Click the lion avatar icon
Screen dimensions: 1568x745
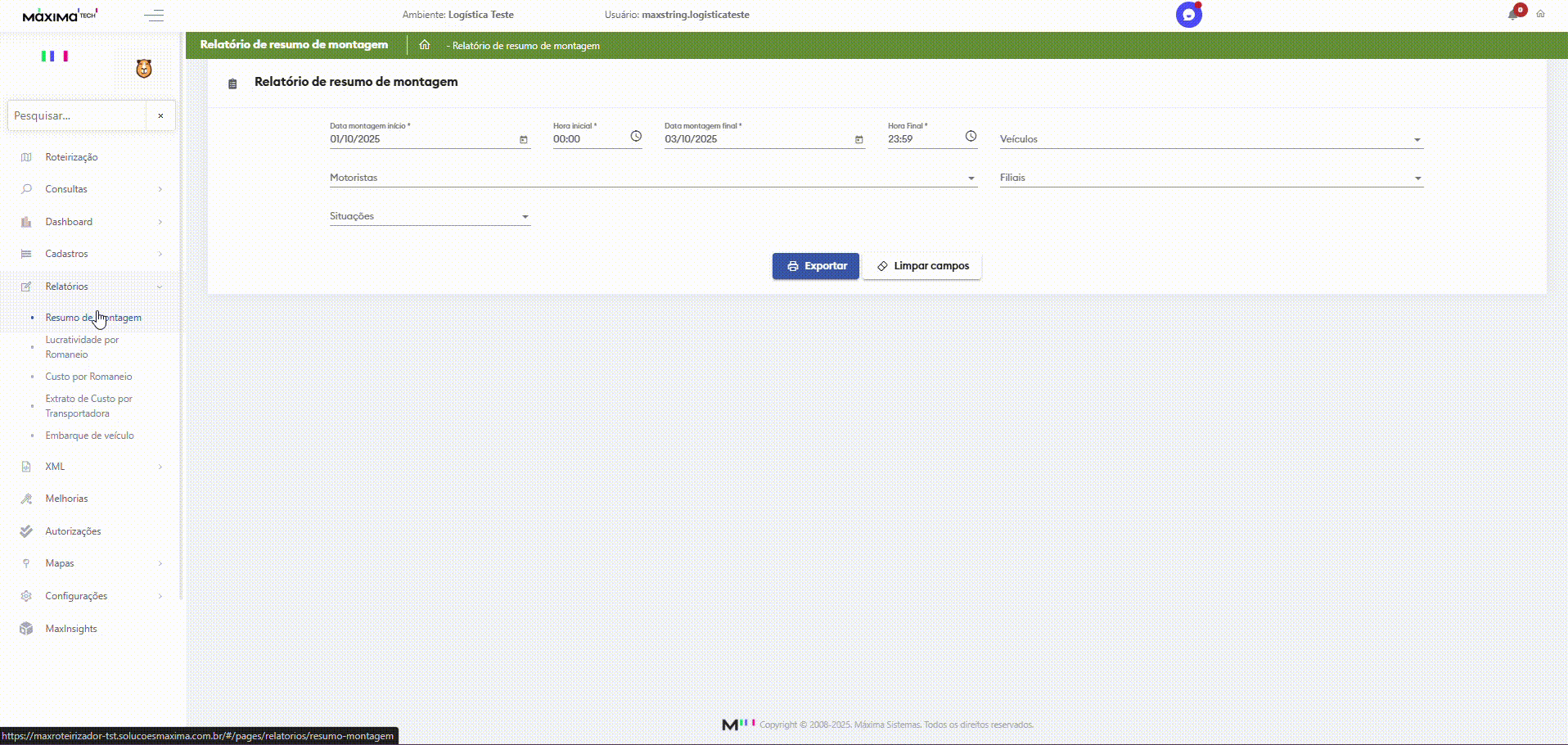coord(144,69)
